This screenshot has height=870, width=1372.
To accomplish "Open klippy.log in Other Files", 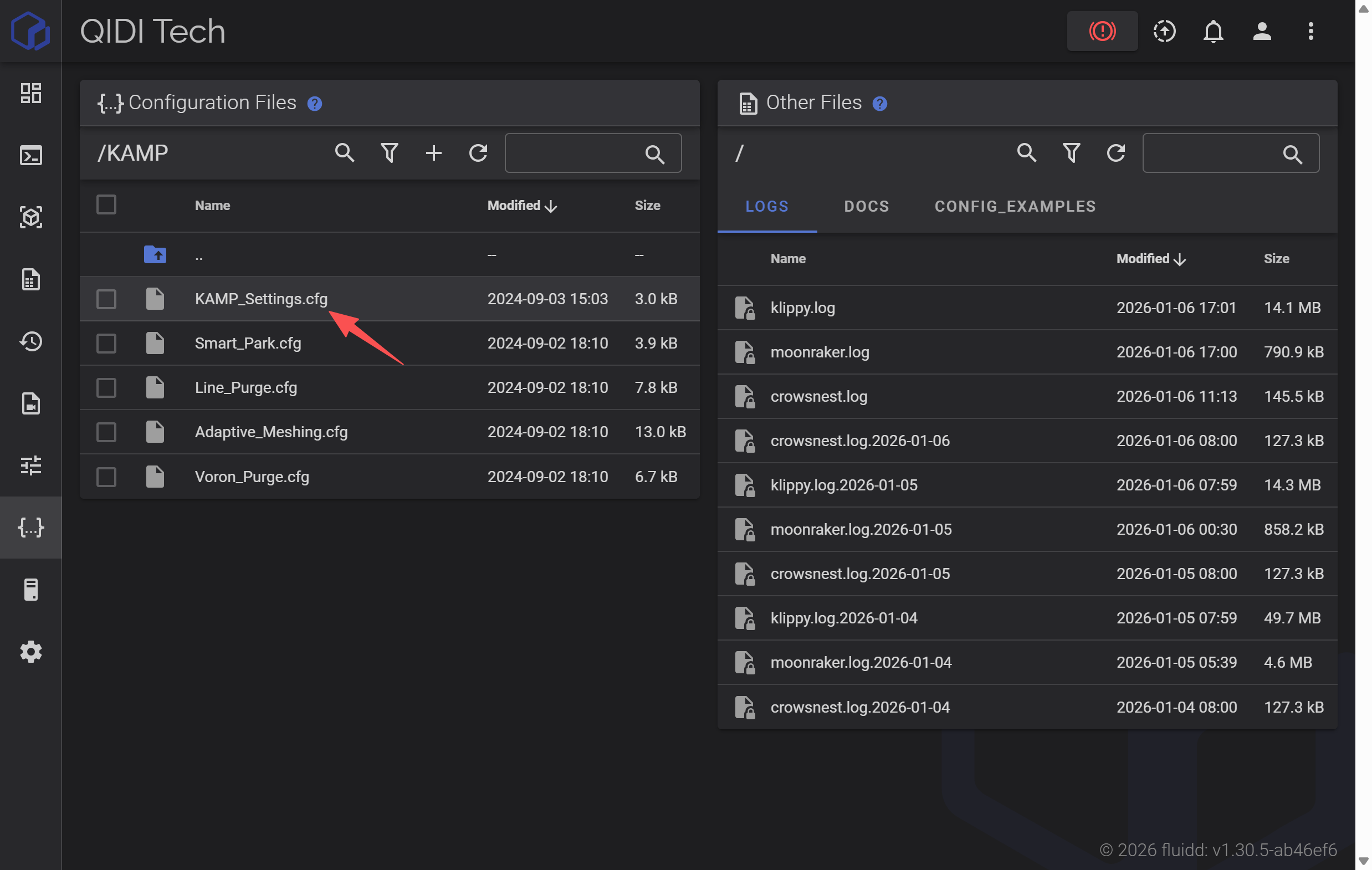I will pos(802,308).
